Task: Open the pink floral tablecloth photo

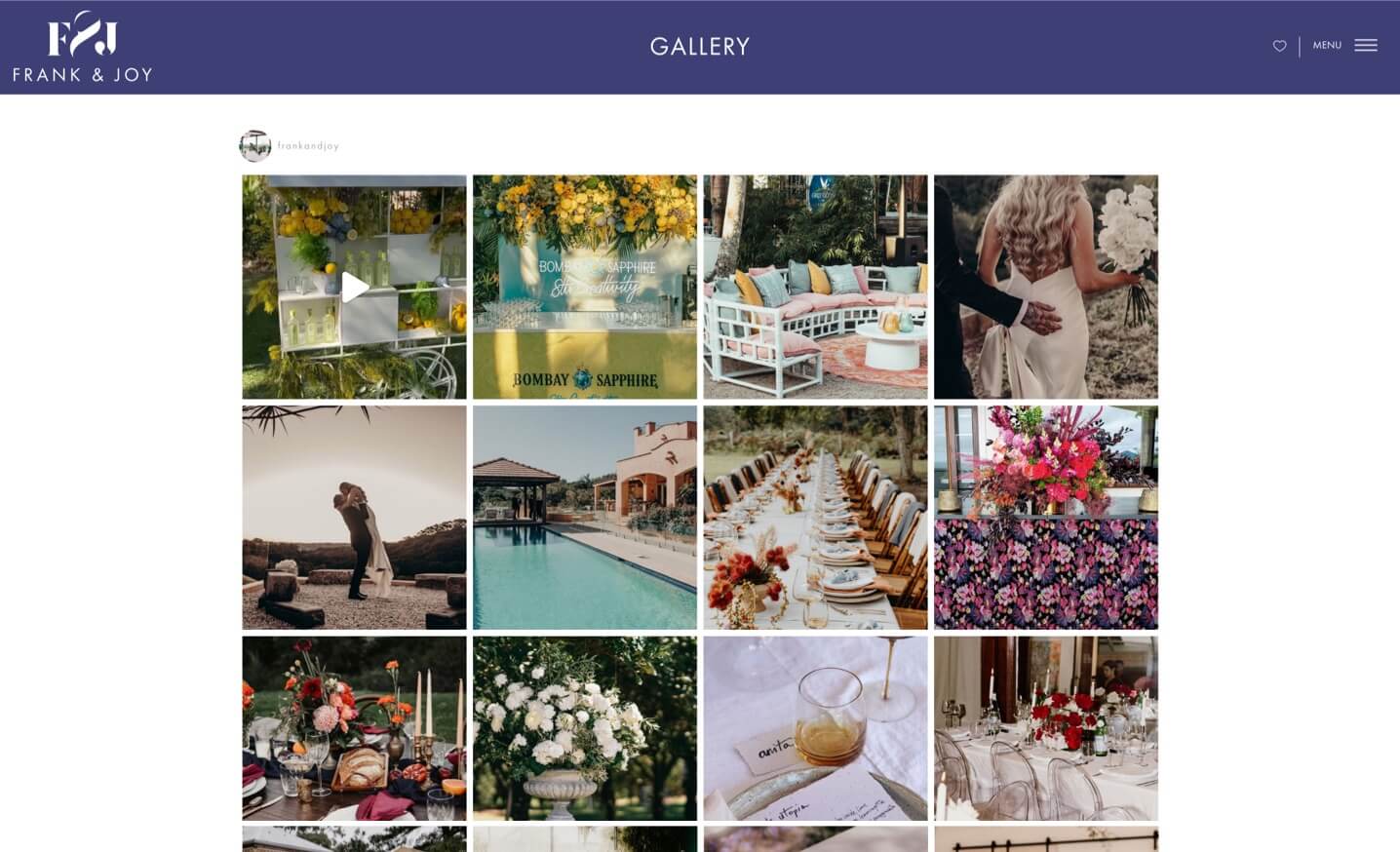Action: pyautogui.click(x=1046, y=518)
